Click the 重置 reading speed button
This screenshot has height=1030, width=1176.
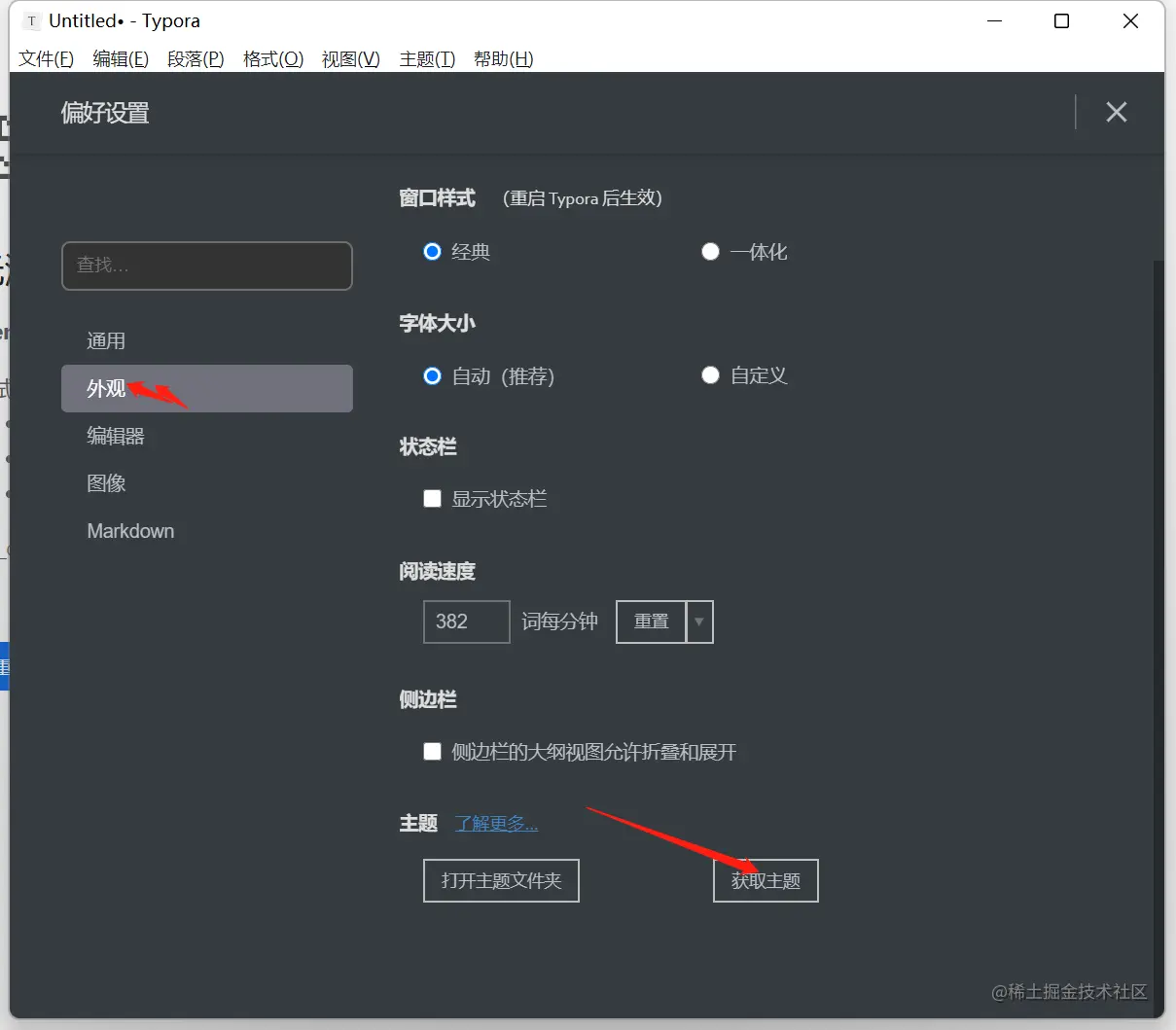coord(652,622)
